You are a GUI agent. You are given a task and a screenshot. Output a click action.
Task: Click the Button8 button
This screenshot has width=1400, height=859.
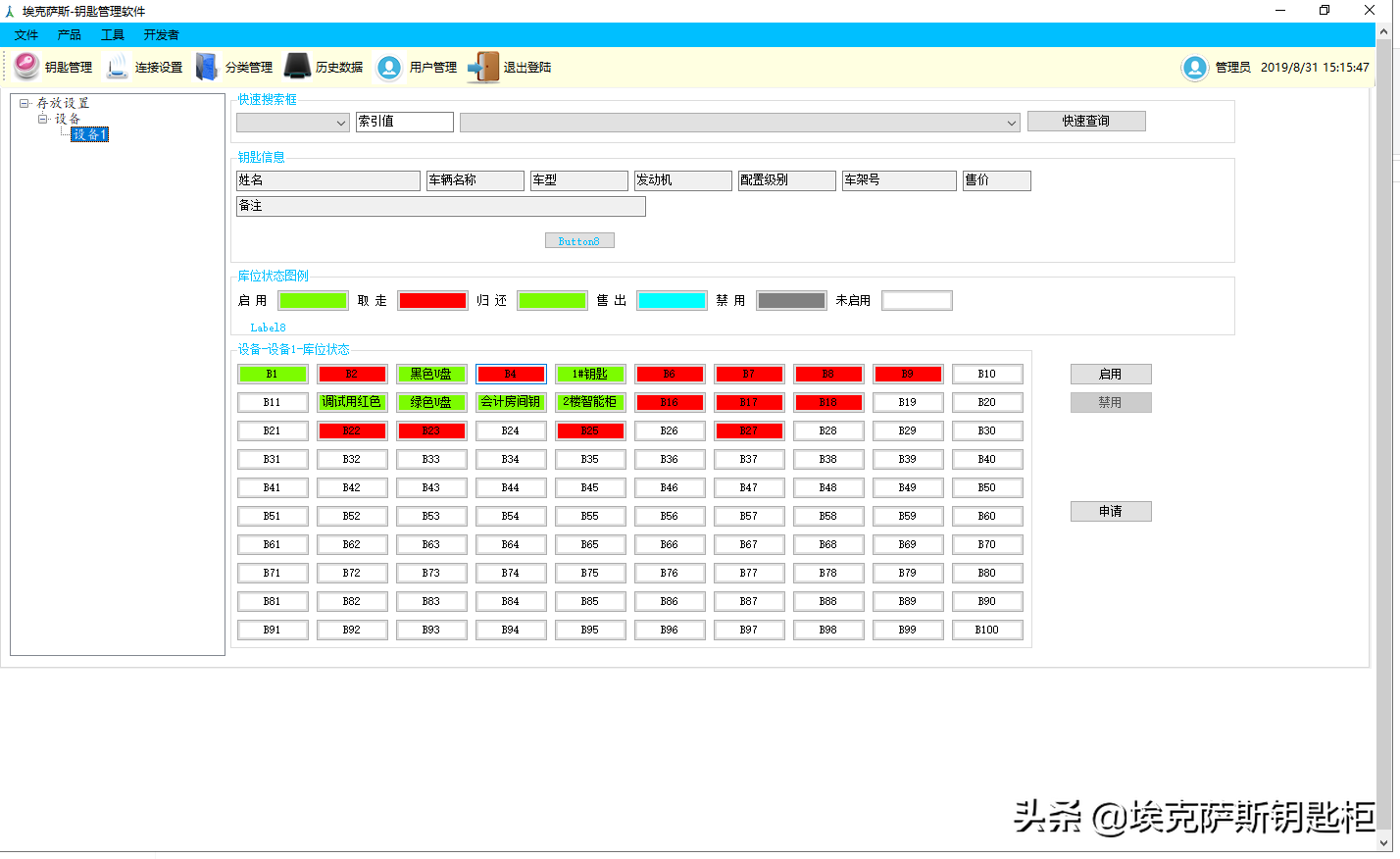point(579,240)
